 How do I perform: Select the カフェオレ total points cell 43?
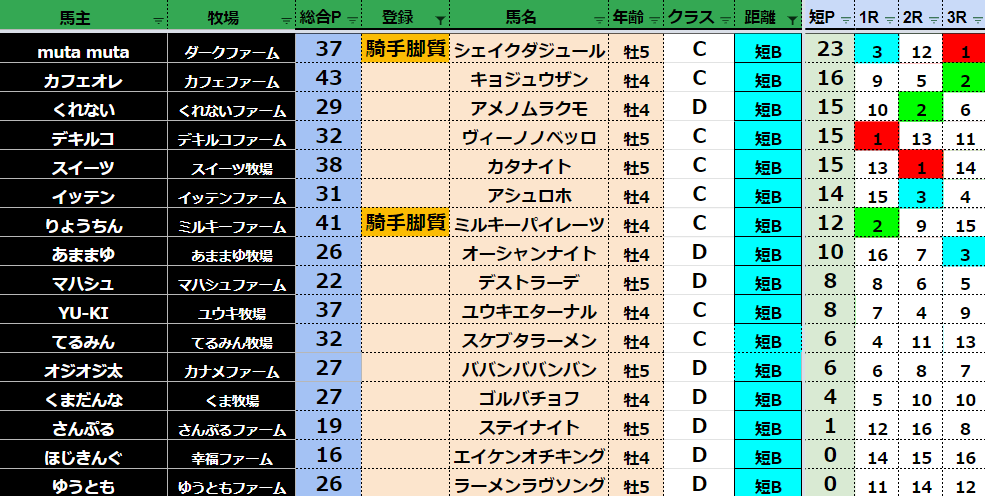[328, 79]
